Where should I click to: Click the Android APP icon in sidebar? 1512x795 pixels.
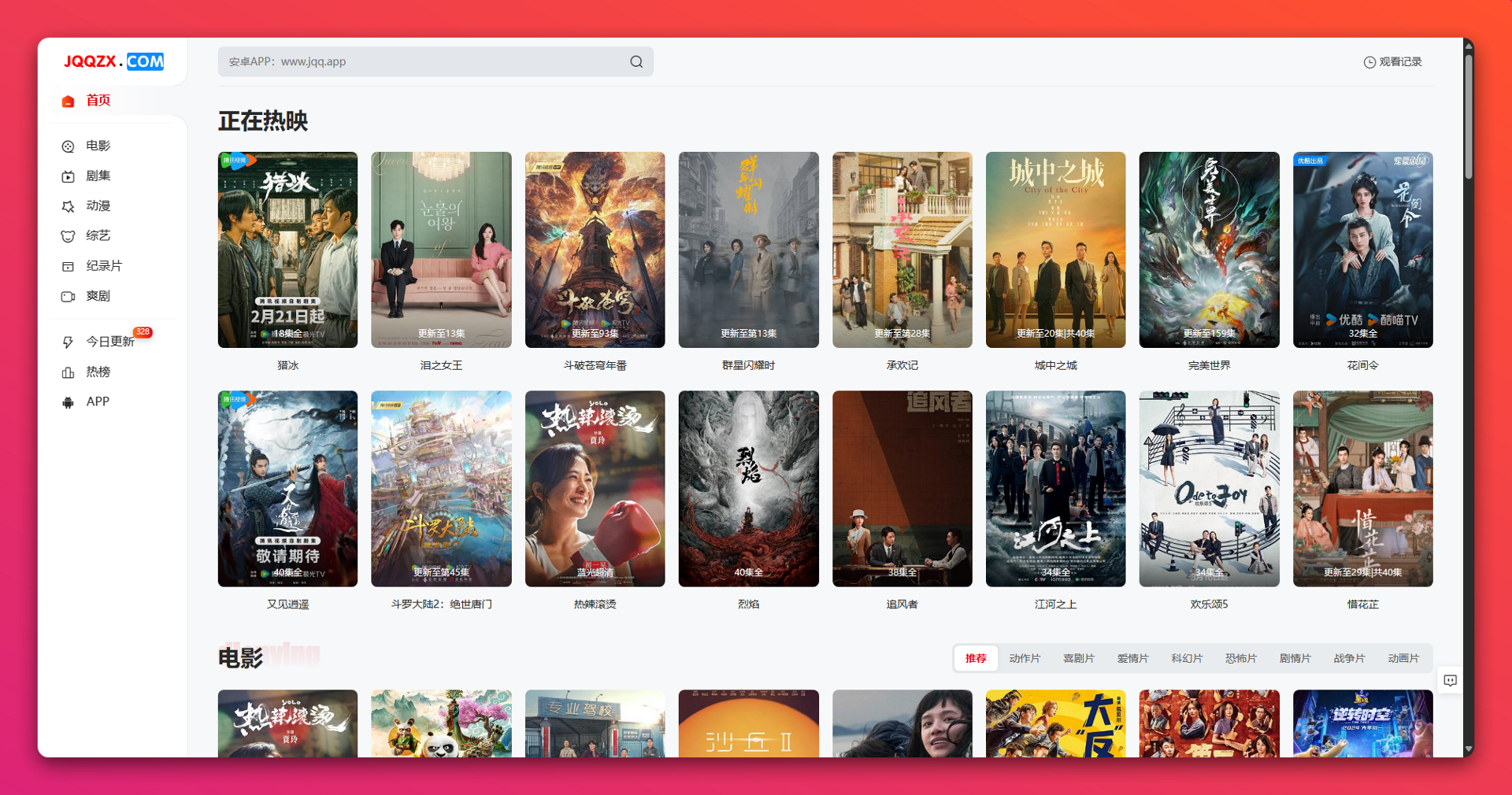(69, 402)
